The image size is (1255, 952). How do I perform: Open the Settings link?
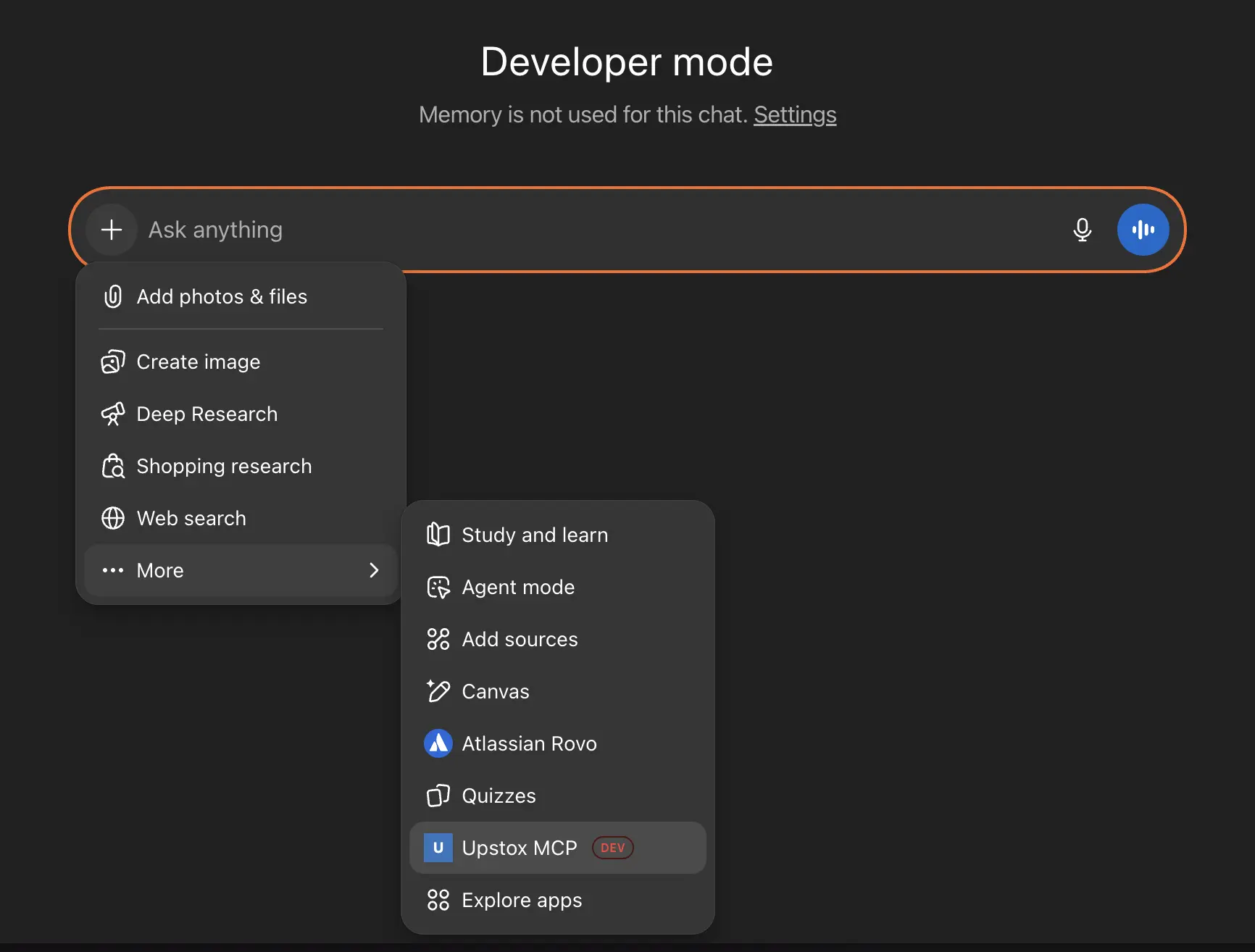coord(794,114)
